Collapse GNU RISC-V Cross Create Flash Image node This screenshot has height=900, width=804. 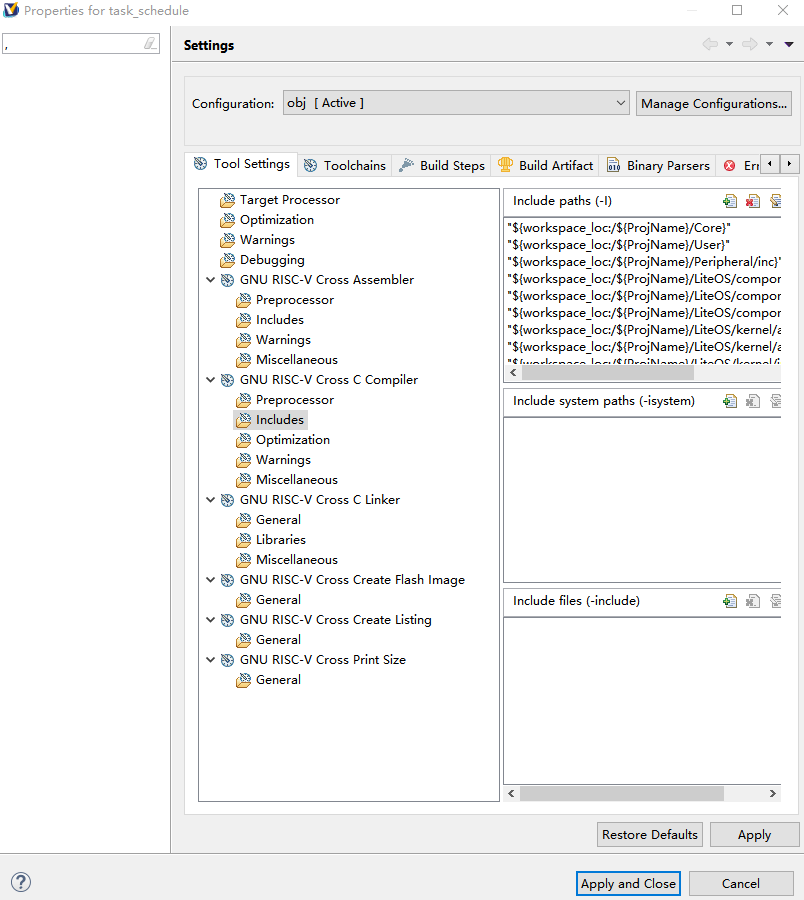point(211,580)
